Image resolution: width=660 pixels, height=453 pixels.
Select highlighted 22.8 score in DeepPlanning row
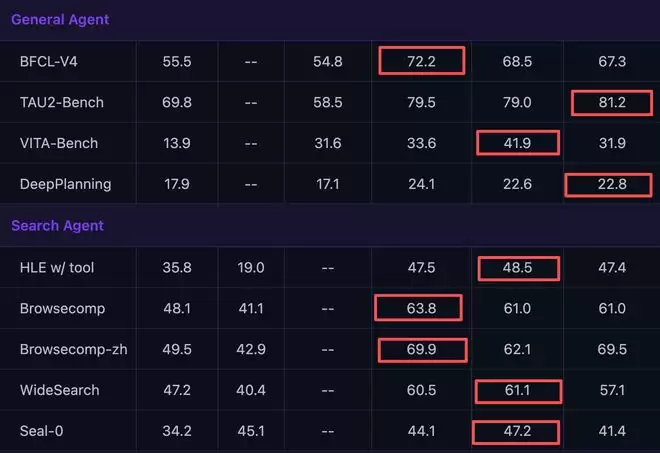pyautogui.click(x=609, y=184)
